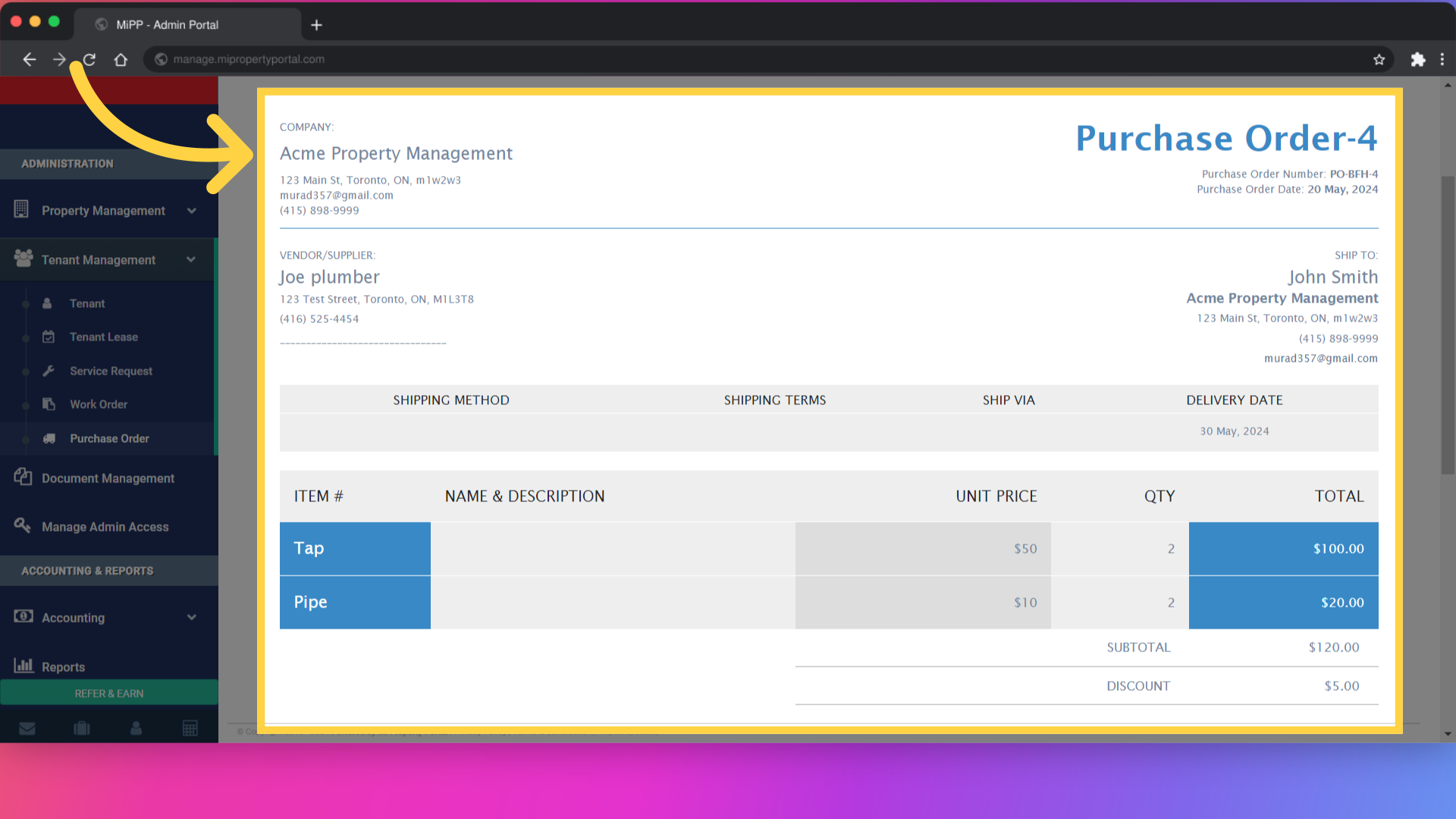Click the REFER & EARN button
Viewport: 1456px width, 819px height.
(x=108, y=692)
